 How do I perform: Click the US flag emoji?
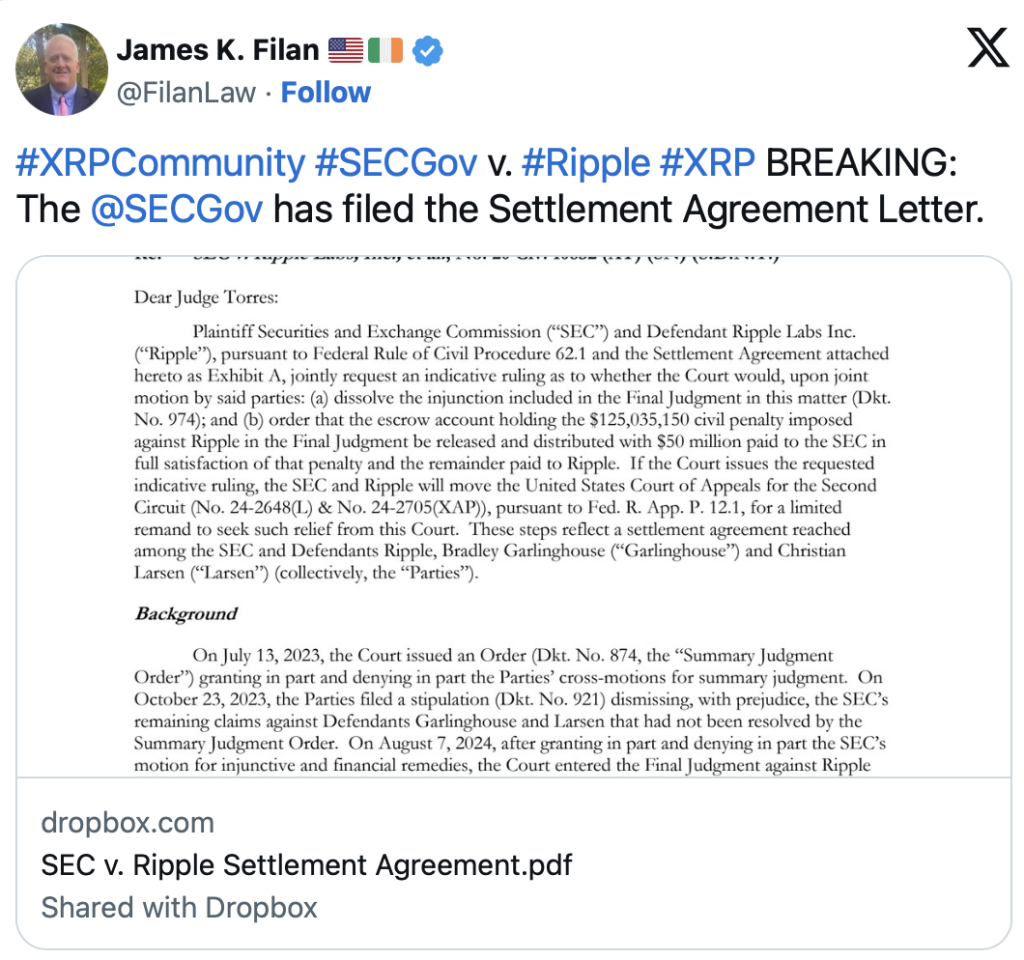345,50
